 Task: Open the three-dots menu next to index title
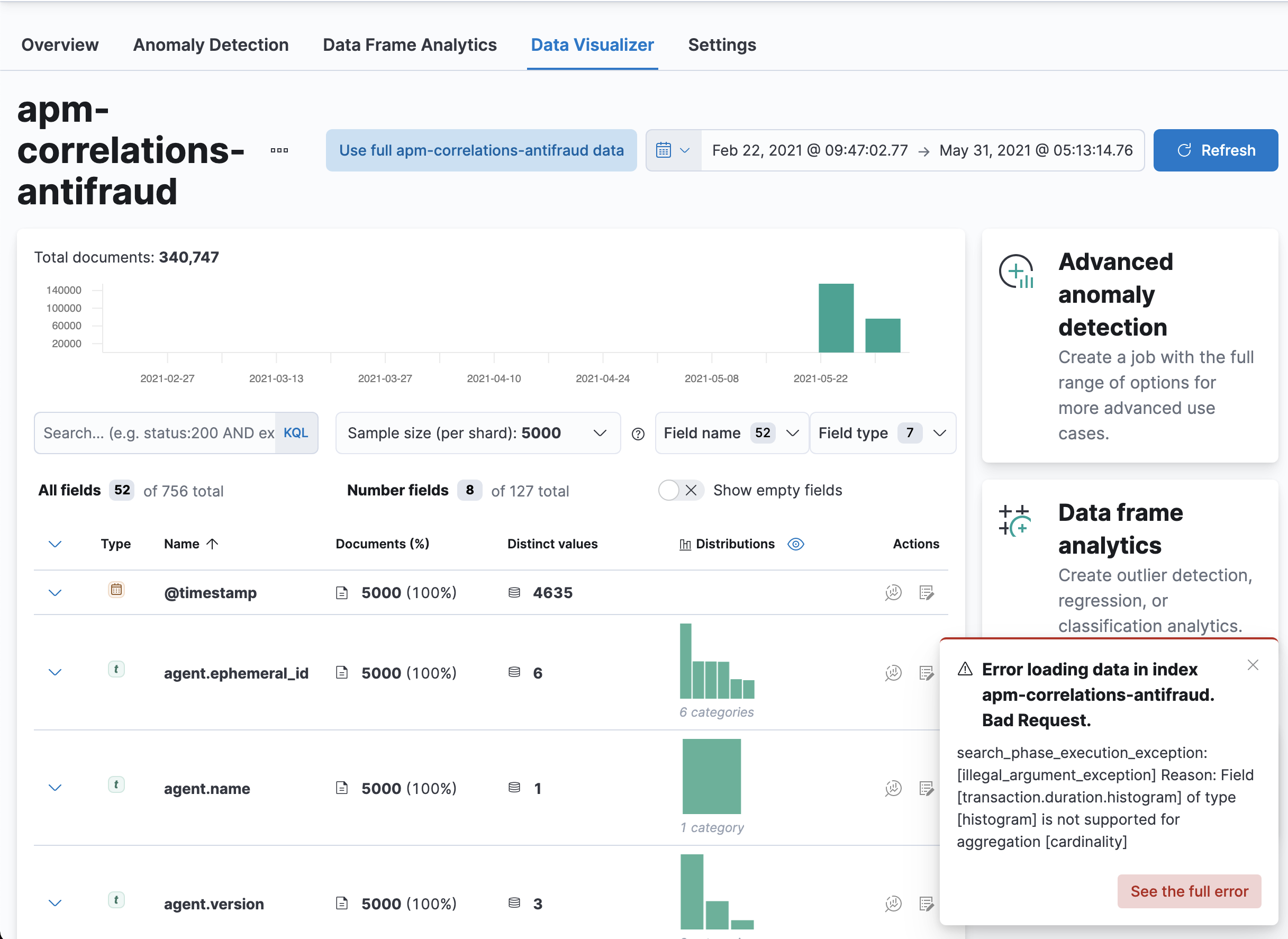point(279,151)
